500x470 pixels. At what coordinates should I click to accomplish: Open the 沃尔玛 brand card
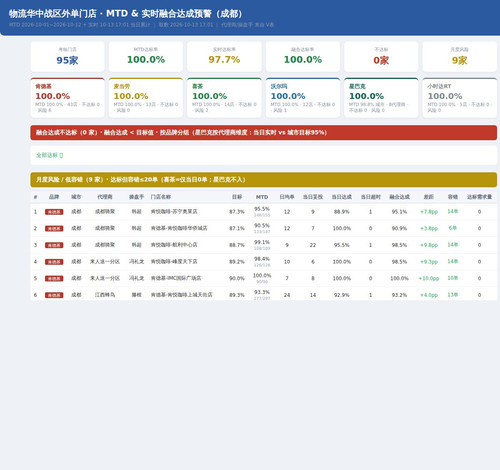tap(303, 98)
